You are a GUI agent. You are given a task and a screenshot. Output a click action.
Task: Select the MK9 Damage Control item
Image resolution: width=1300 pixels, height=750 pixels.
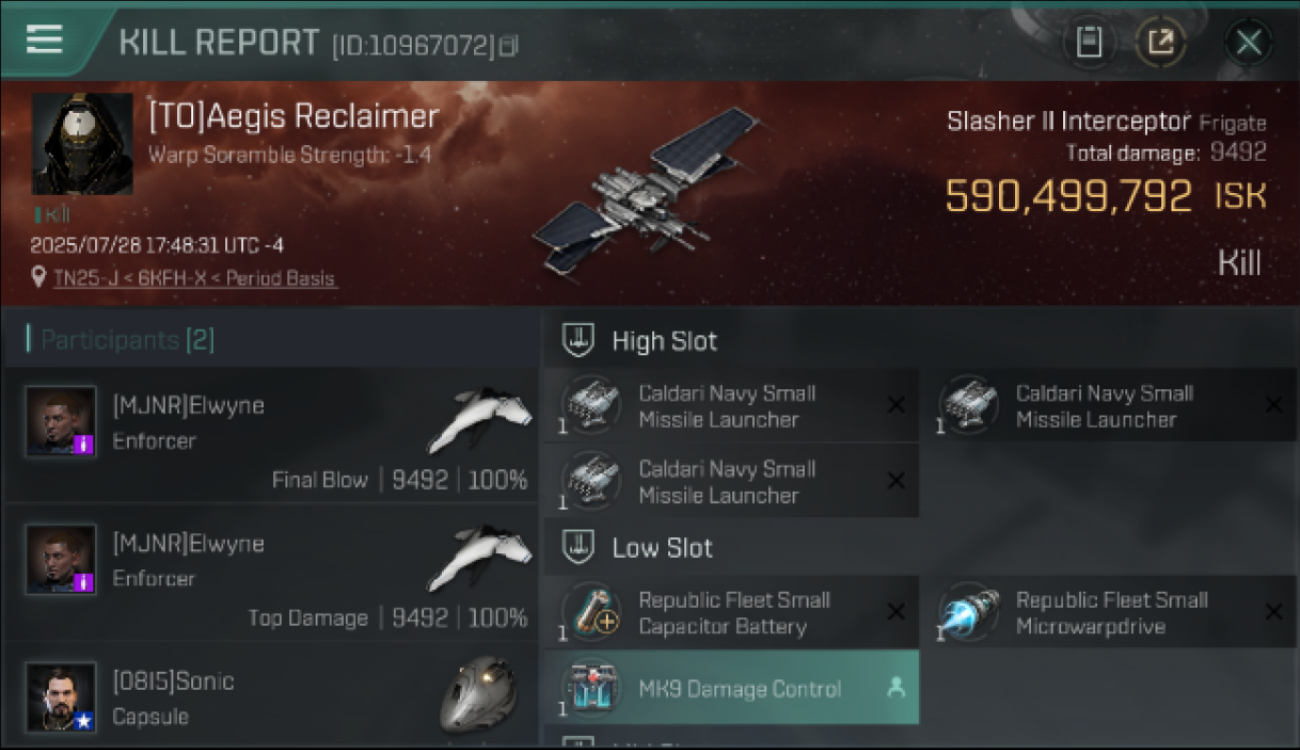(x=731, y=688)
